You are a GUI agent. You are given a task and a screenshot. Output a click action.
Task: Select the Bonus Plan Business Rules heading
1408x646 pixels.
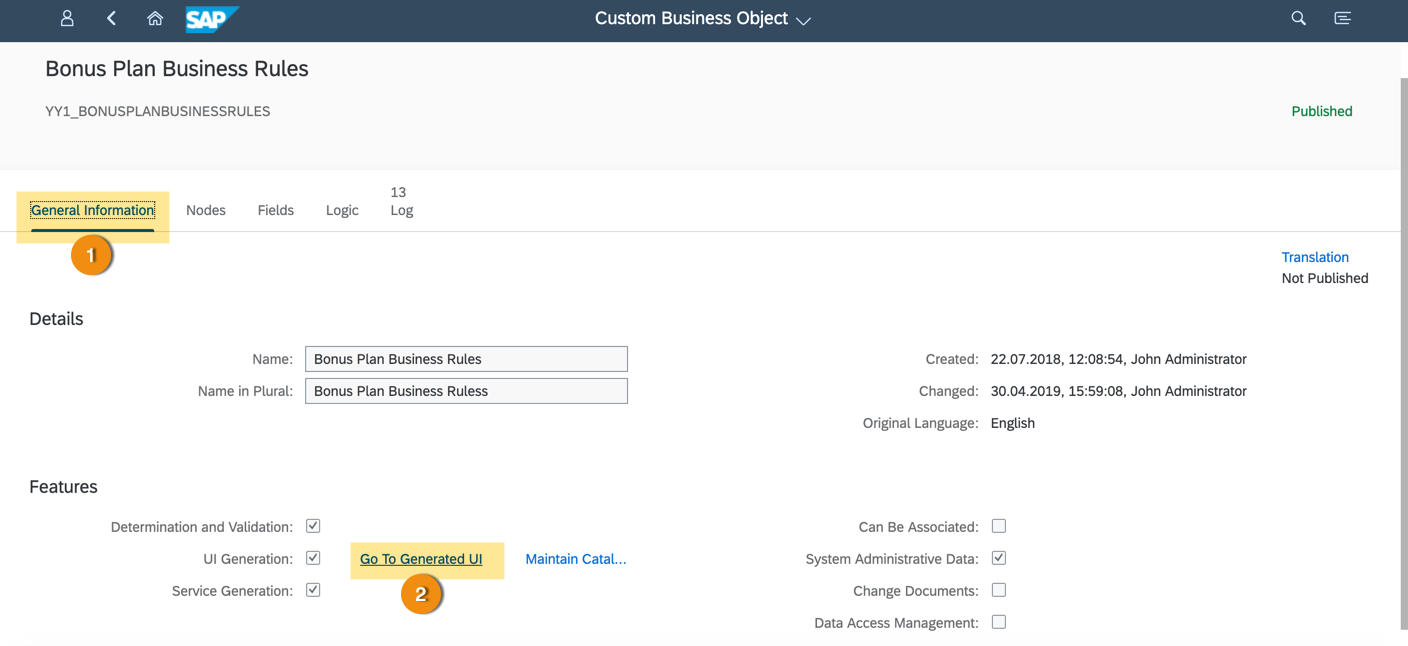177,69
